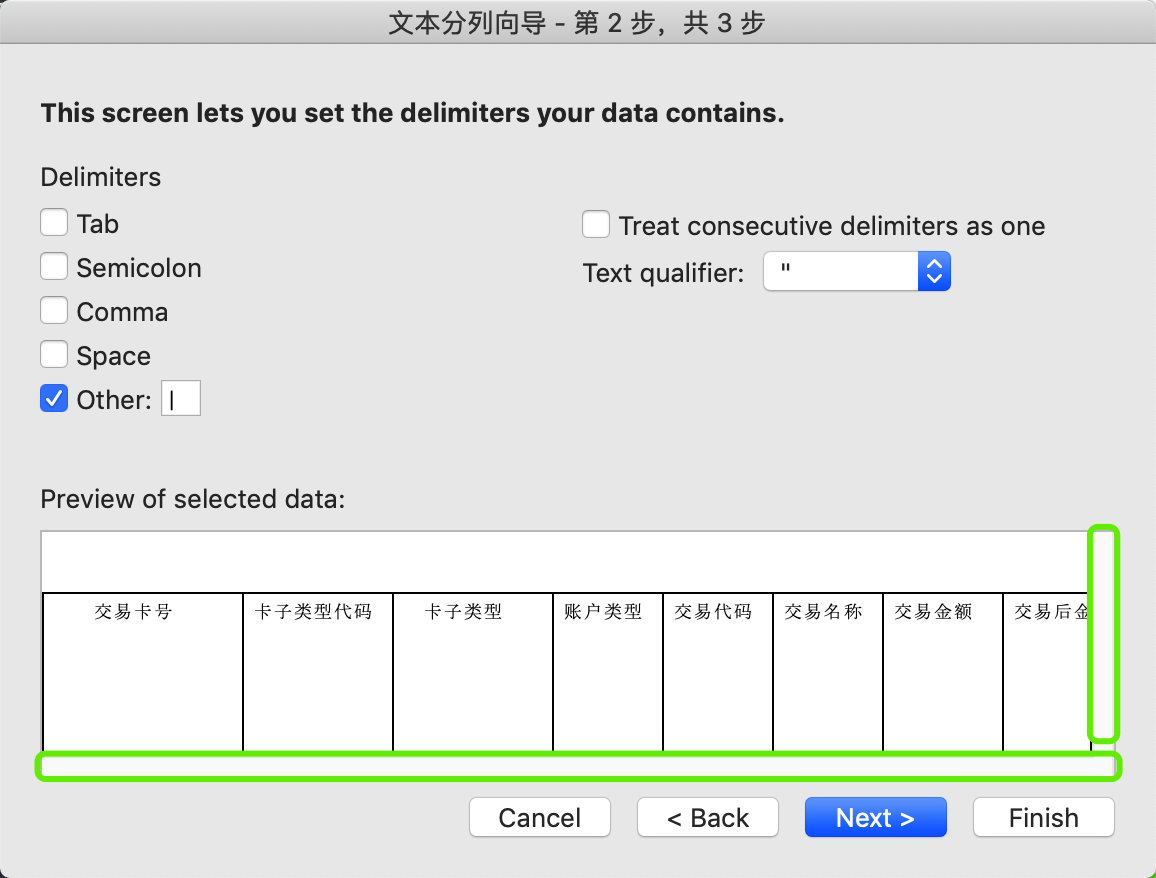Open the Text qualifier dropdown

coord(856,271)
